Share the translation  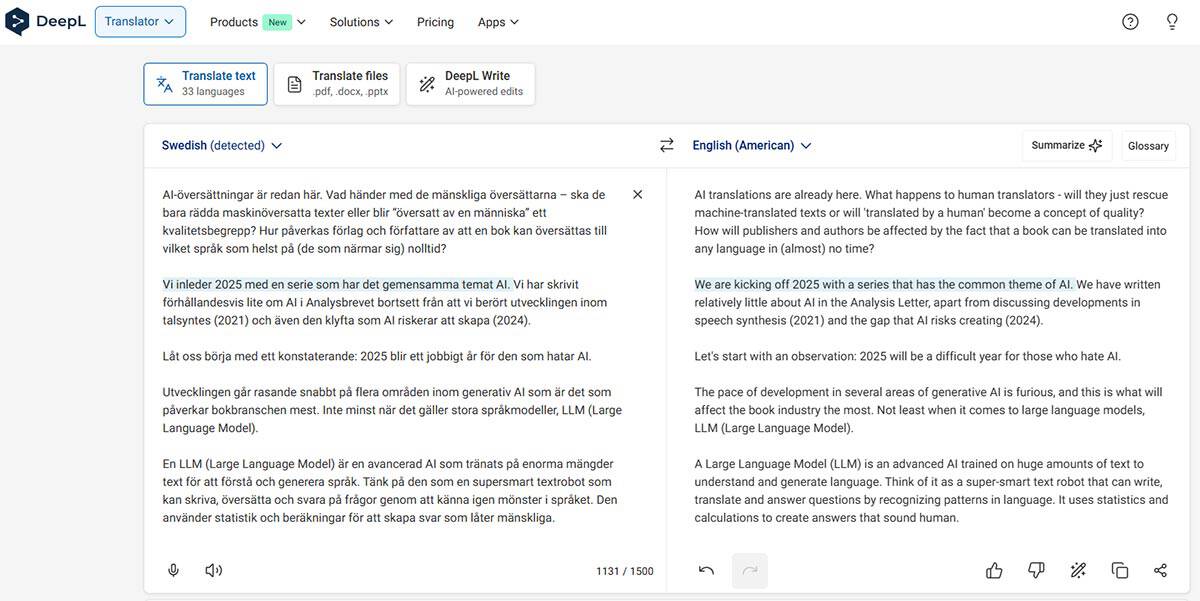[1160, 570]
